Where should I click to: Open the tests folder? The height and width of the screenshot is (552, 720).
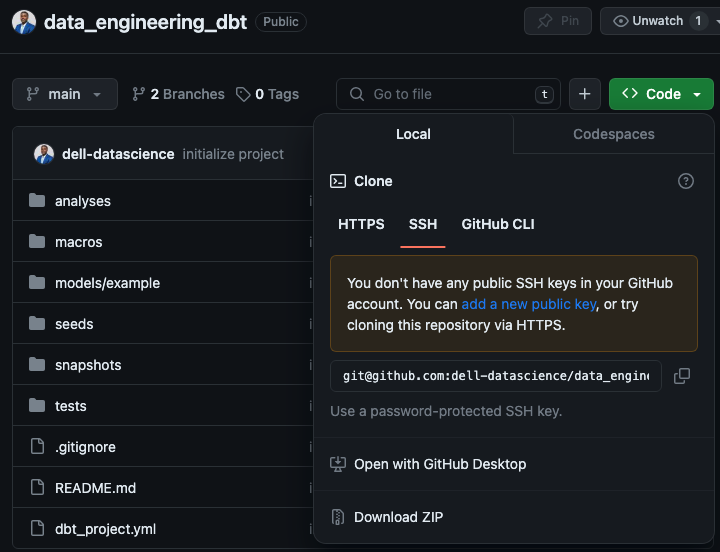(x=71, y=406)
